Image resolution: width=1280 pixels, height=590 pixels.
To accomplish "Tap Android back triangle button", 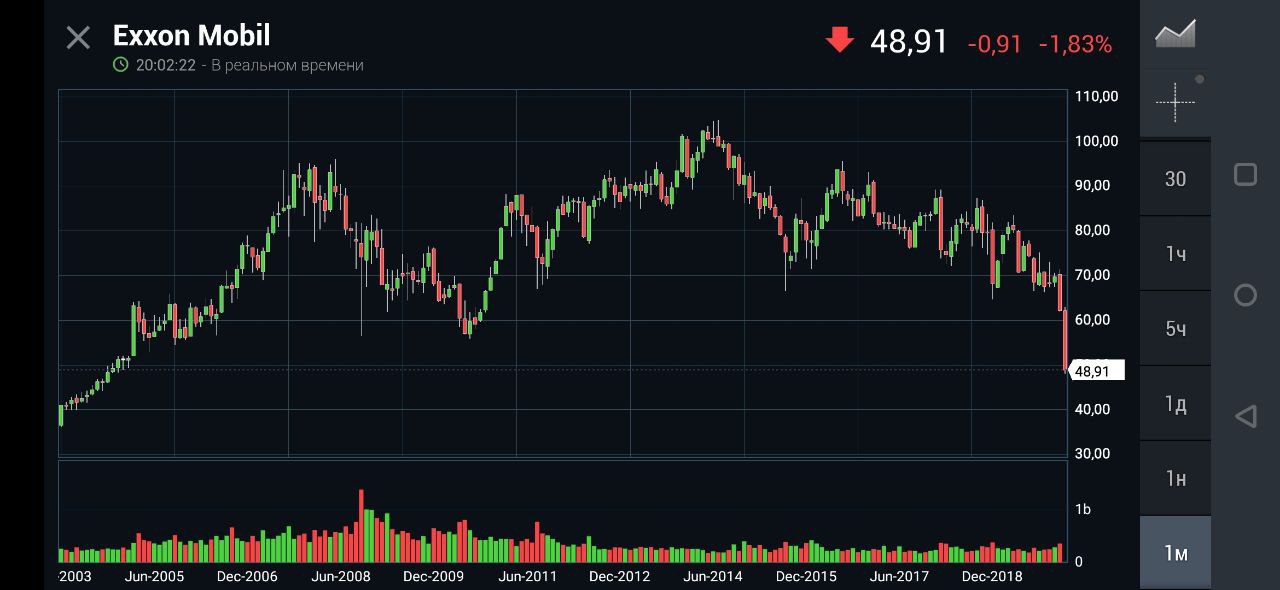I will tap(1245, 416).
